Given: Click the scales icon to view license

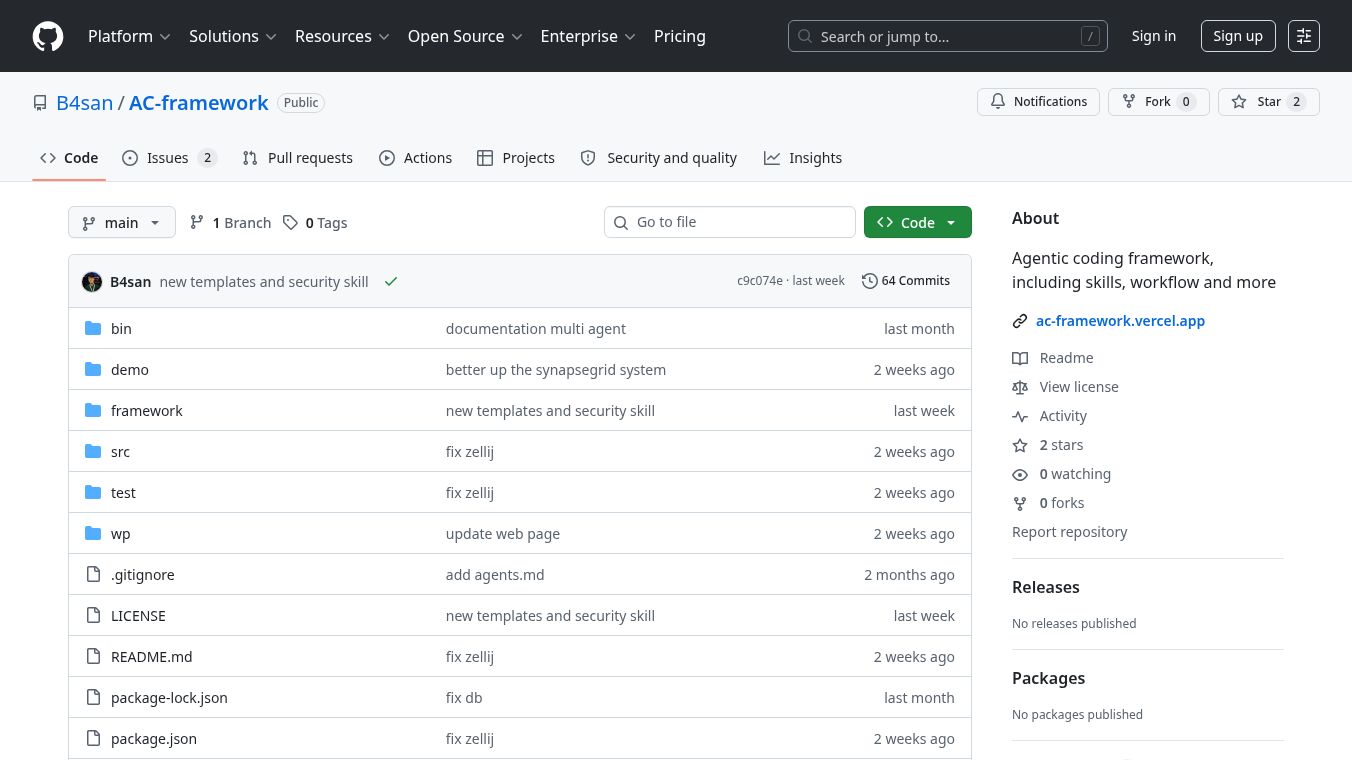Looking at the screenshot, I should 1020,387.
